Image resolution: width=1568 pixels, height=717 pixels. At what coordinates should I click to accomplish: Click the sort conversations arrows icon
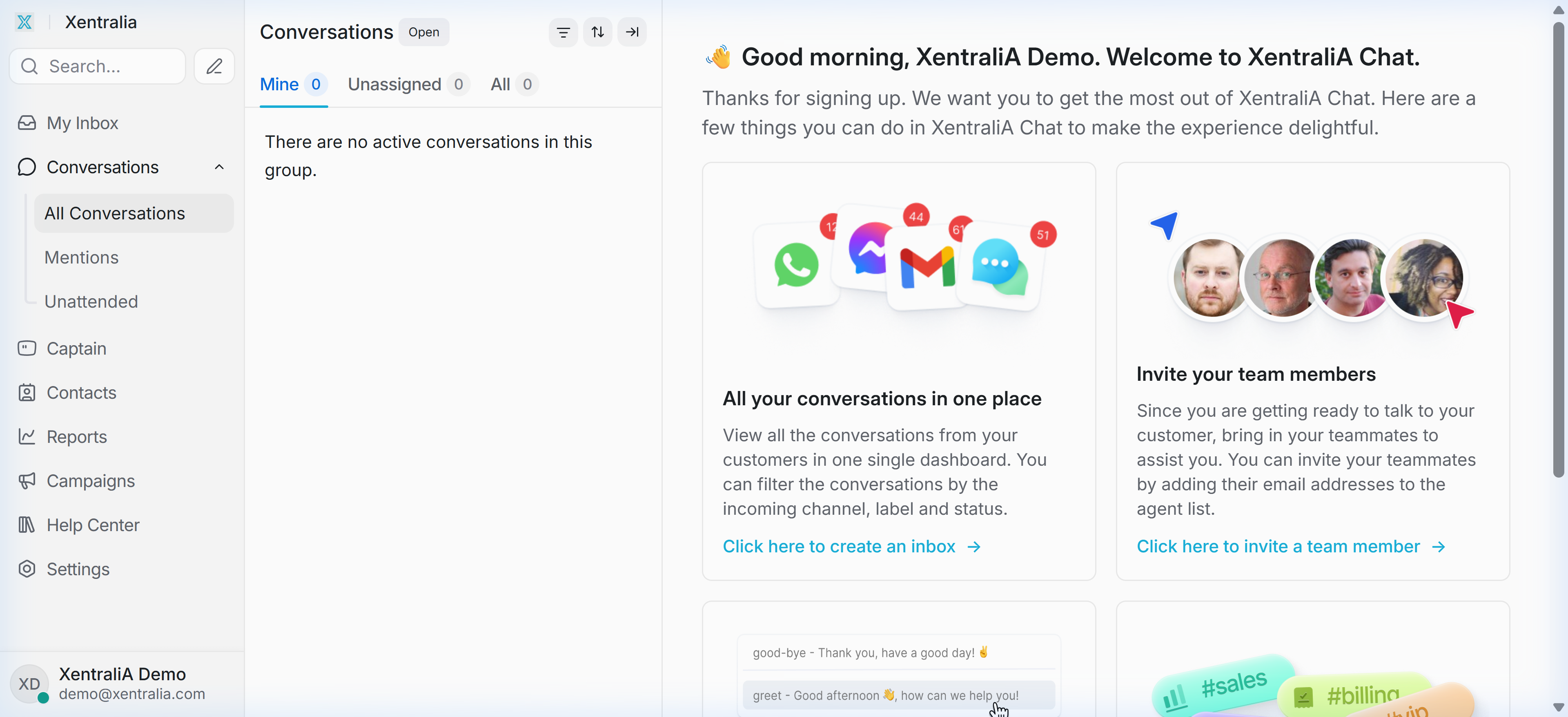[597, 32]
